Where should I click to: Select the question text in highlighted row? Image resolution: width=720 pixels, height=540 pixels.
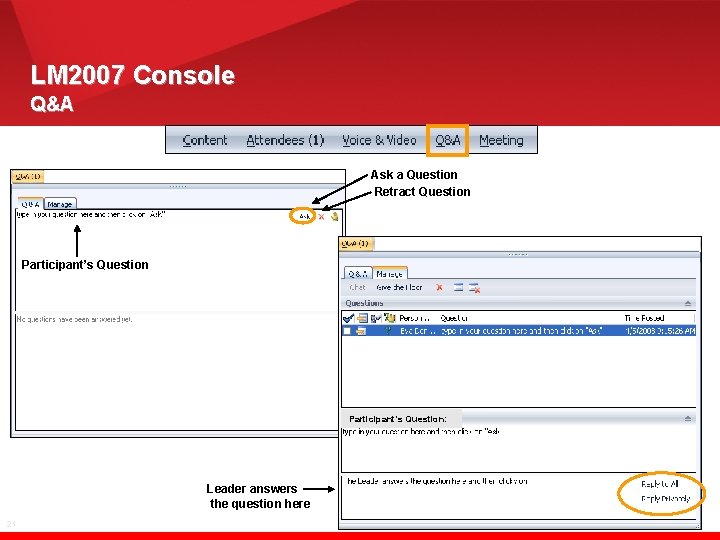click(x=521, y=331)
